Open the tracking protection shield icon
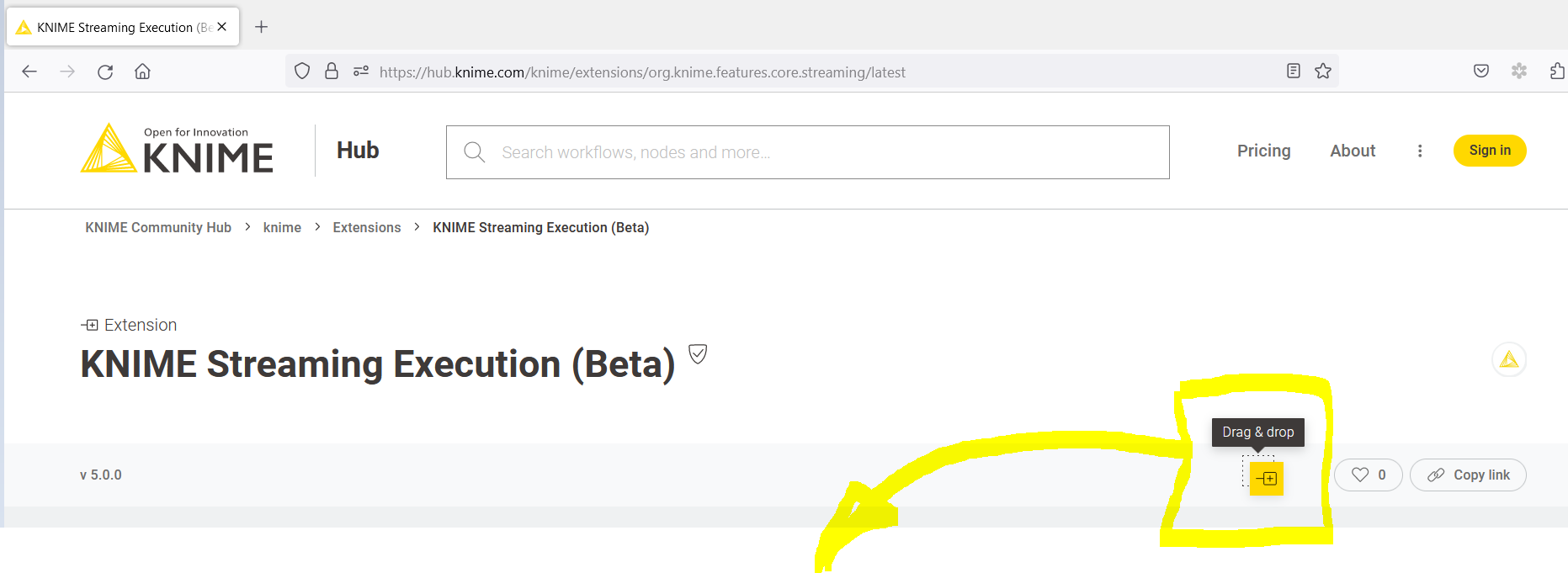This screenshot has width=1568, height=573. click(302, 72)
